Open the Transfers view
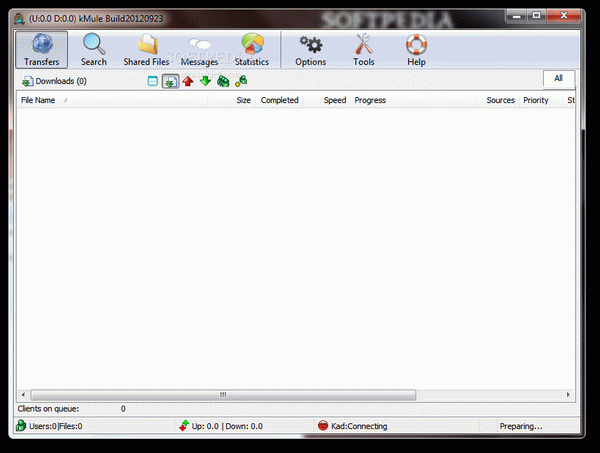Image resolution: width=600 pixels, height=453 pixels. pos(42,50)
